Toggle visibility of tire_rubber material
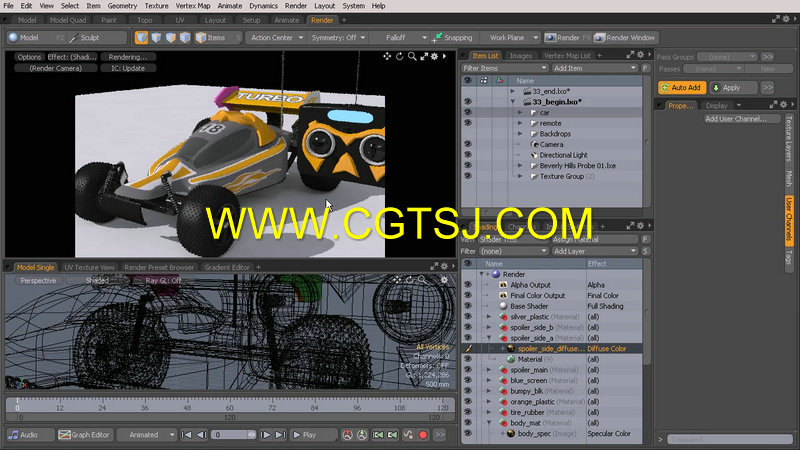Screen dimensions: 800x450 click(x=468, y=412)
